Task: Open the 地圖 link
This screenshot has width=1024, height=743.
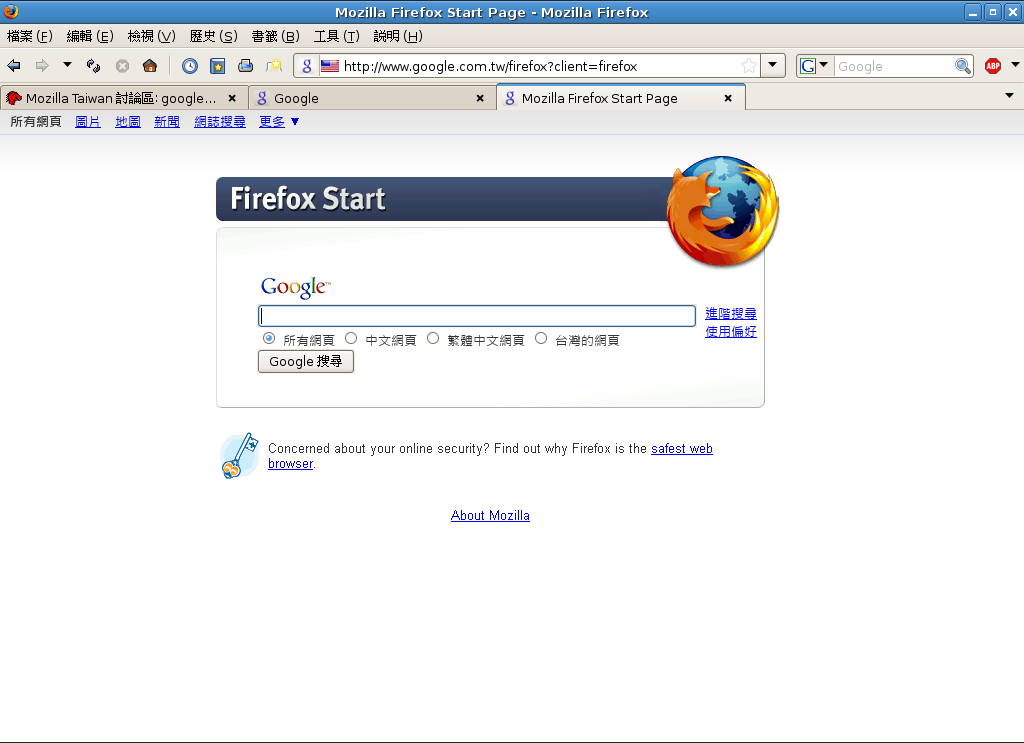Action: pos(128,121)
